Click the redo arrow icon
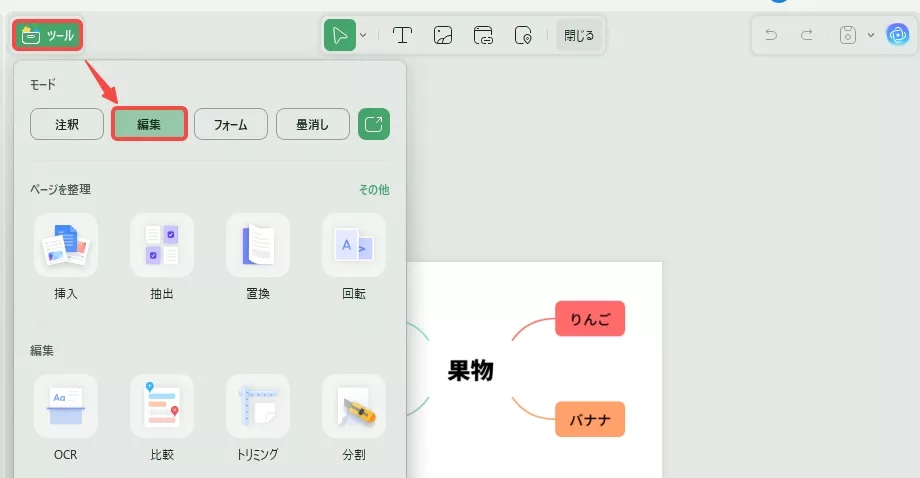This screenshot has width=920, height=478. 807,35
